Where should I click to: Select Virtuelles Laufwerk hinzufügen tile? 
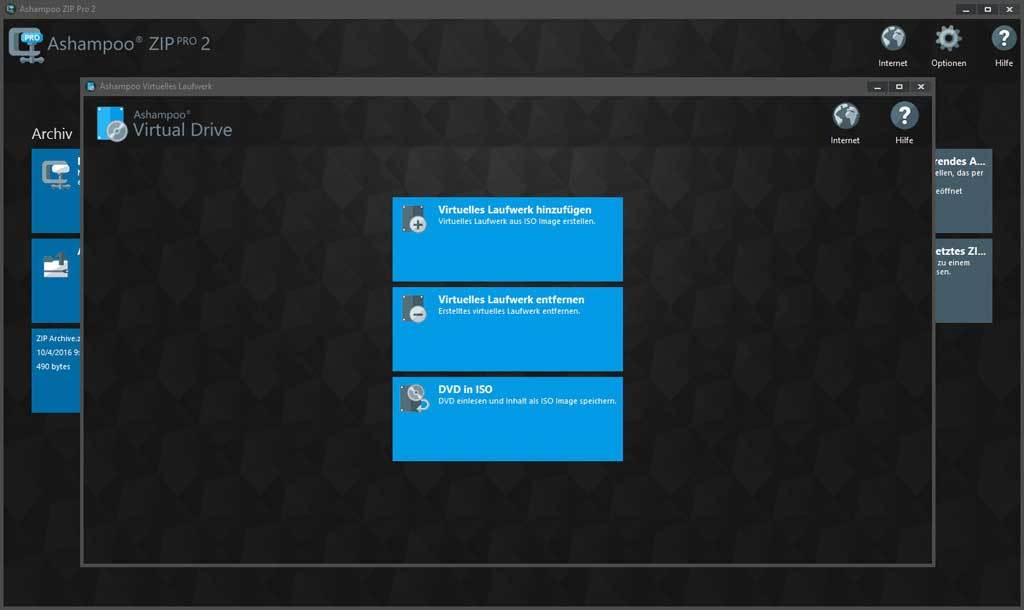[507, 239]
